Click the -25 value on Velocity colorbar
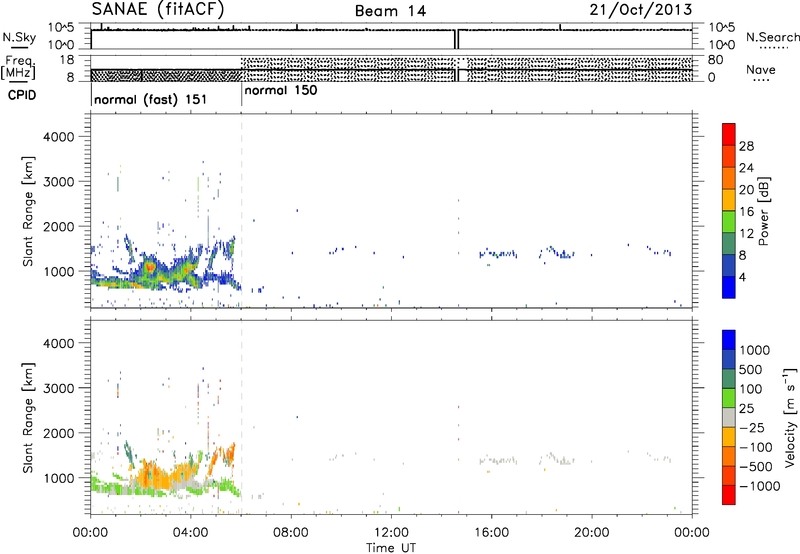The height and width of the screenshot is (554, 800). click(754, 428)
